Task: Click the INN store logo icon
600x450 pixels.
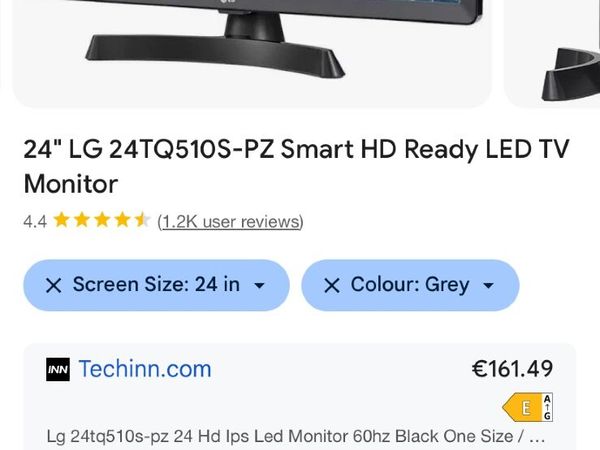Action: [x=58, y=369]
